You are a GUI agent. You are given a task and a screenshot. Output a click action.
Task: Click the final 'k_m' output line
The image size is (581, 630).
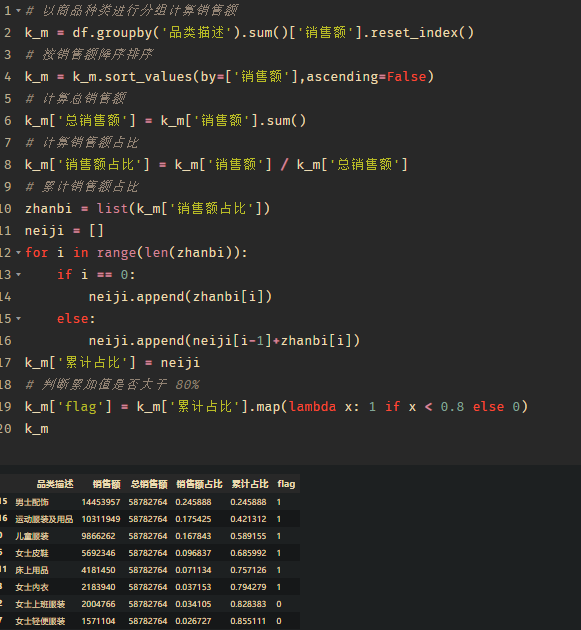click(37, 429)
